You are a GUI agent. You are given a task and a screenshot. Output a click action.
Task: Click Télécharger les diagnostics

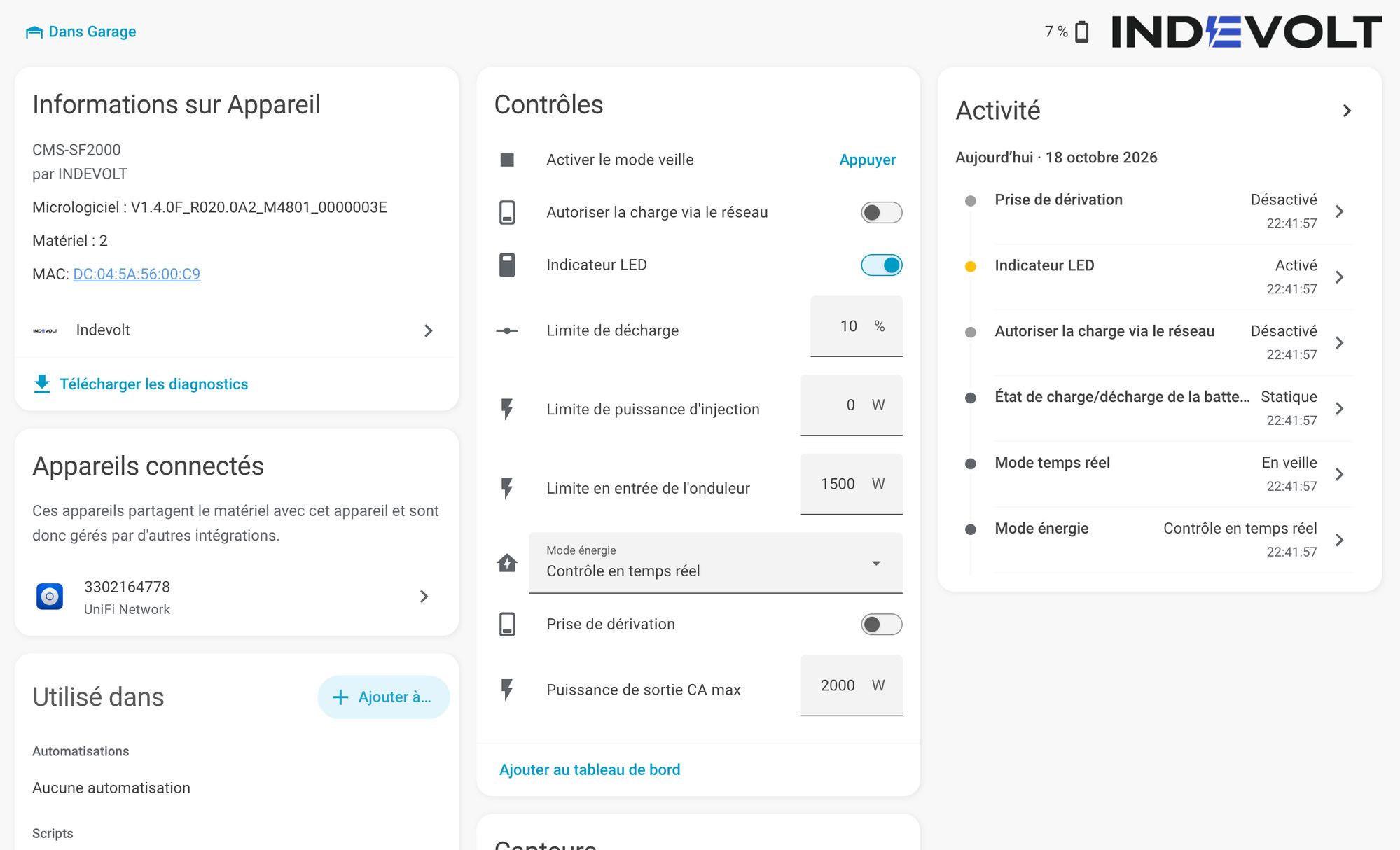tap(153, 384)
